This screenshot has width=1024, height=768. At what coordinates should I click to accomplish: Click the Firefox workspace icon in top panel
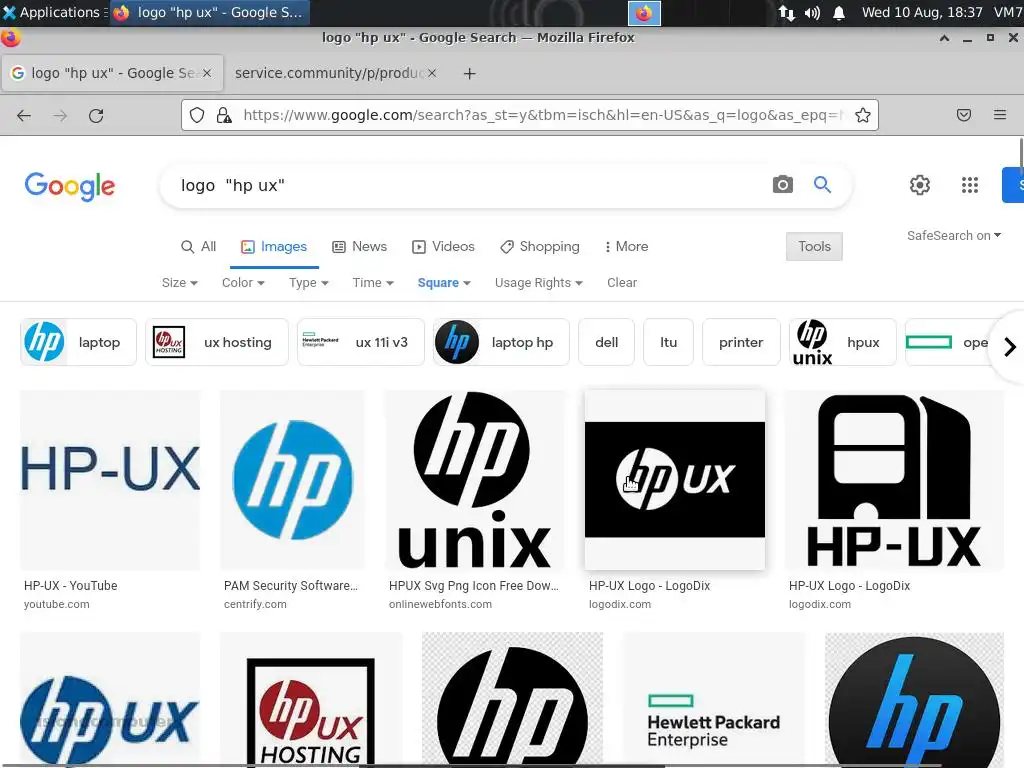click(644, 13)
